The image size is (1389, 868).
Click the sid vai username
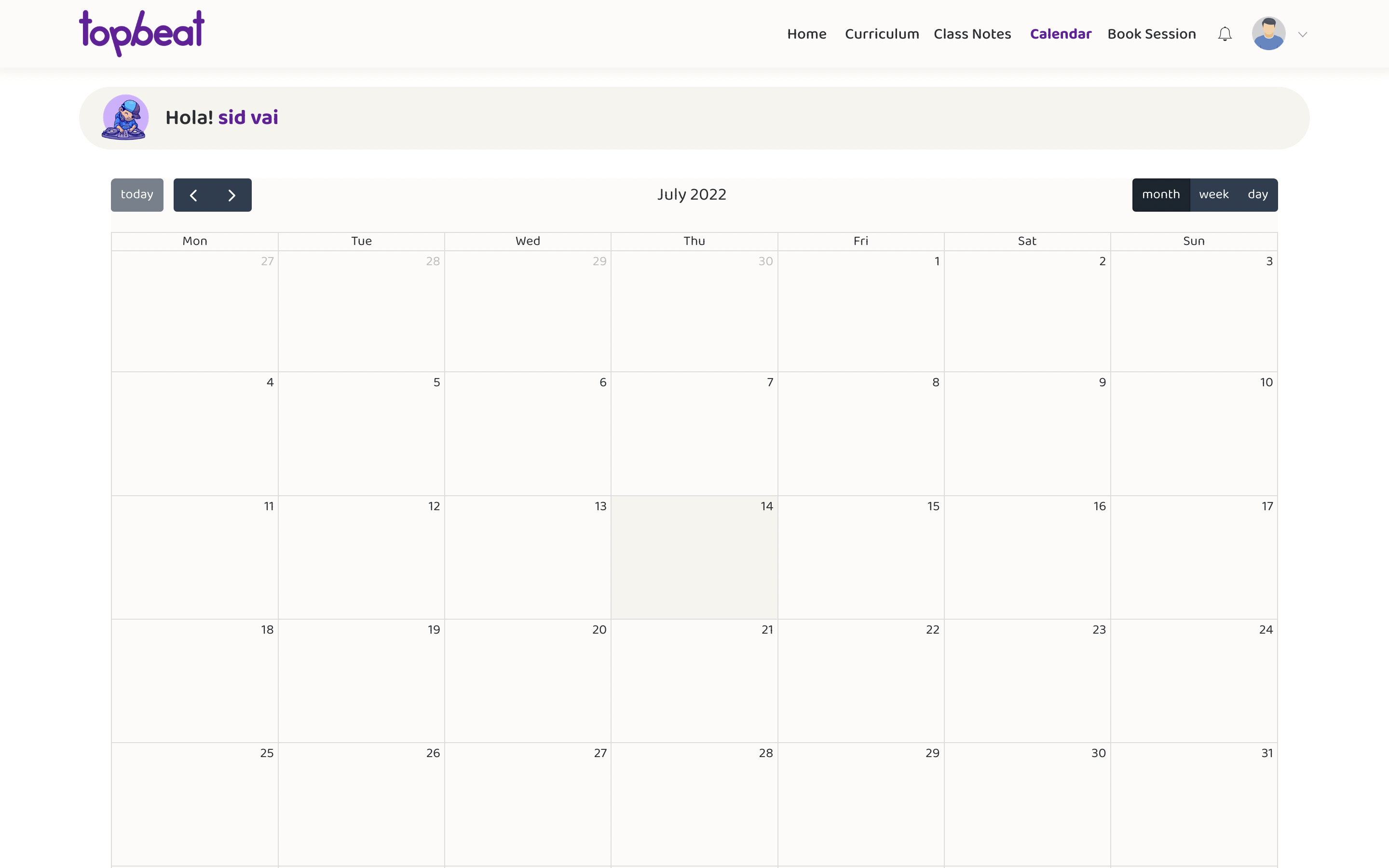pos(248,118)
